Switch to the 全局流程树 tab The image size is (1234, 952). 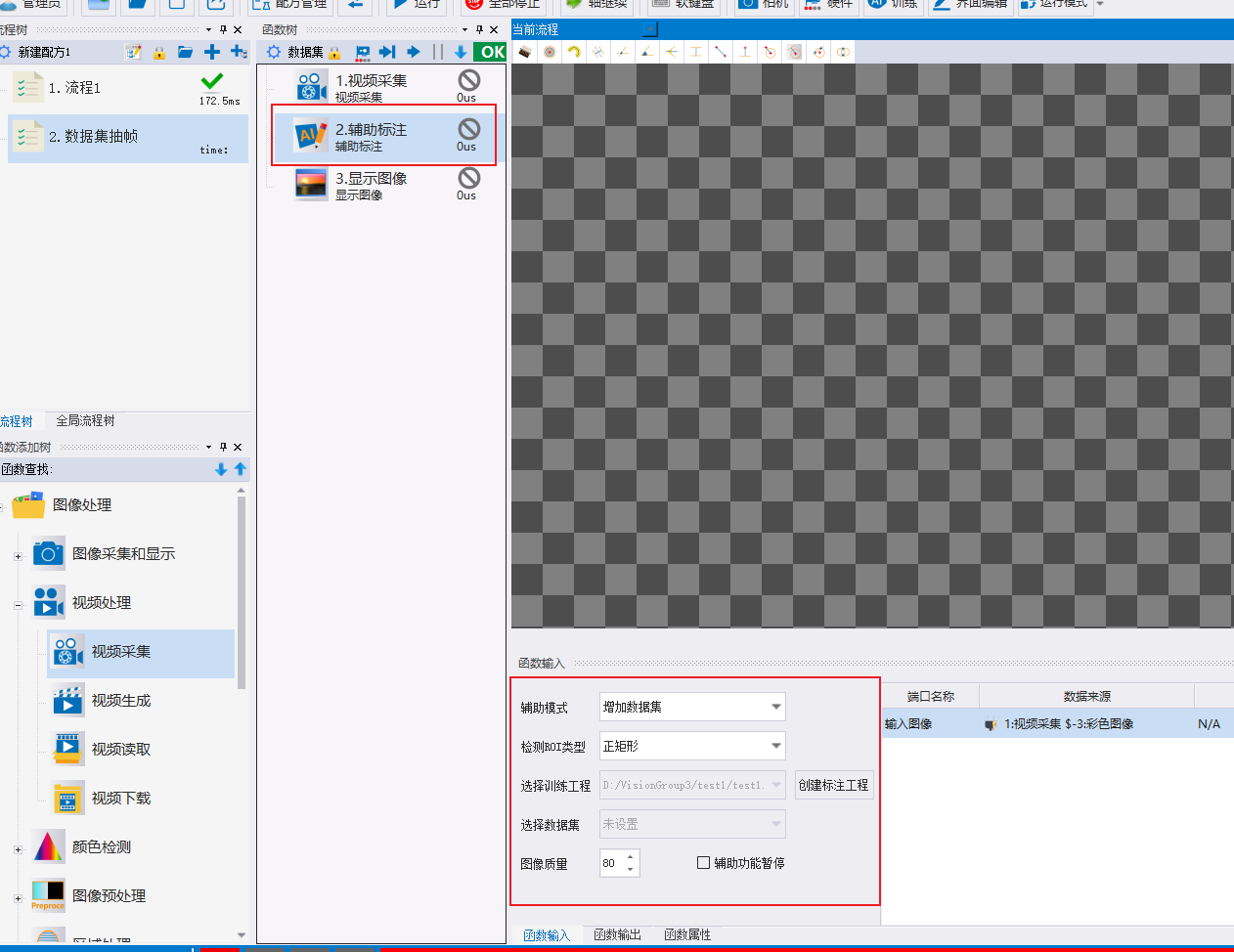tap(85, 421)
